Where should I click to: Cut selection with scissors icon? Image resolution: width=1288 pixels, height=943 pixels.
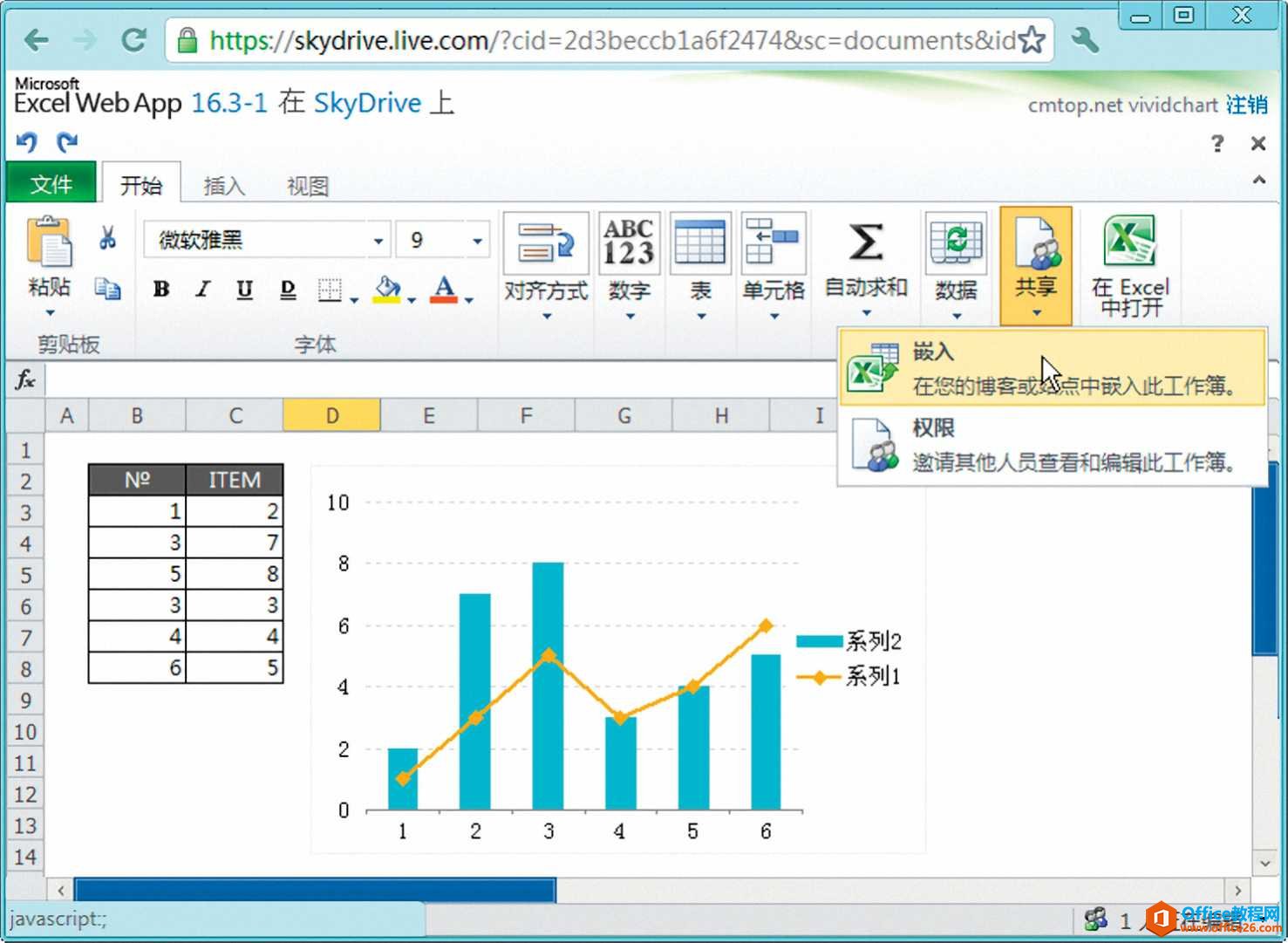click(107, 236)
